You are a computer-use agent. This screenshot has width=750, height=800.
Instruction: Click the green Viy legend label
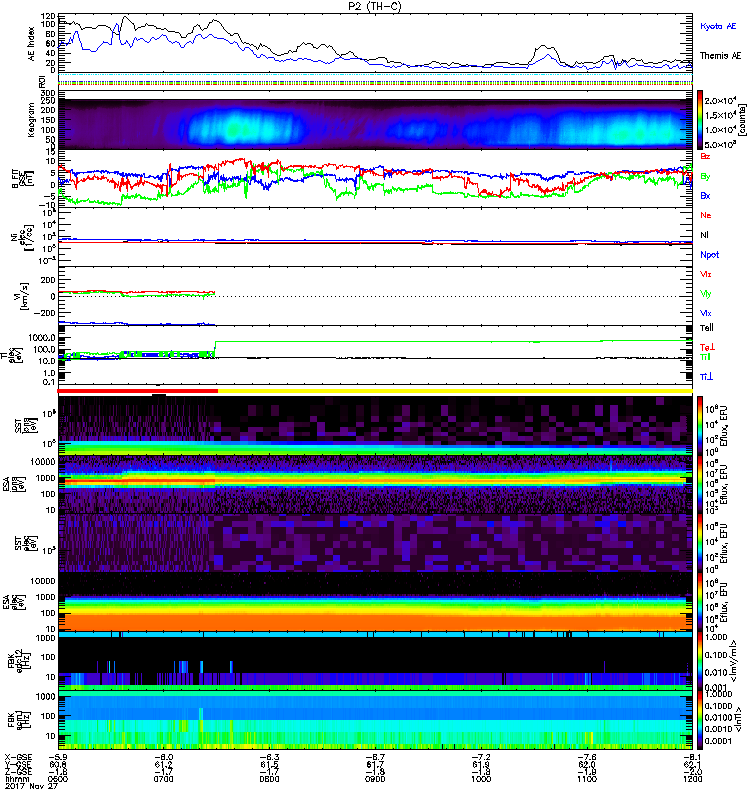point(705,294)
